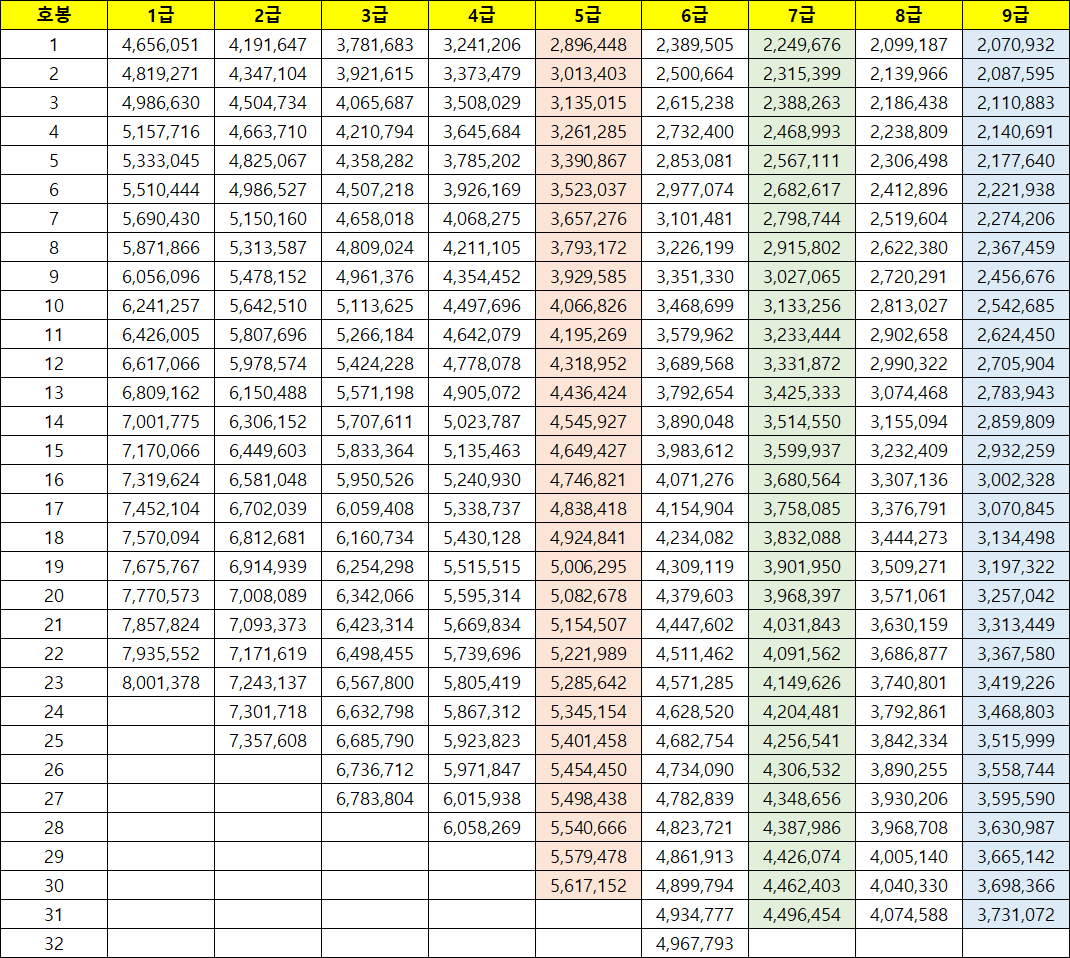Select the 8급 column header
Image resolution: width=1070 pixels, height=958 pixels.
coord(909,15)
